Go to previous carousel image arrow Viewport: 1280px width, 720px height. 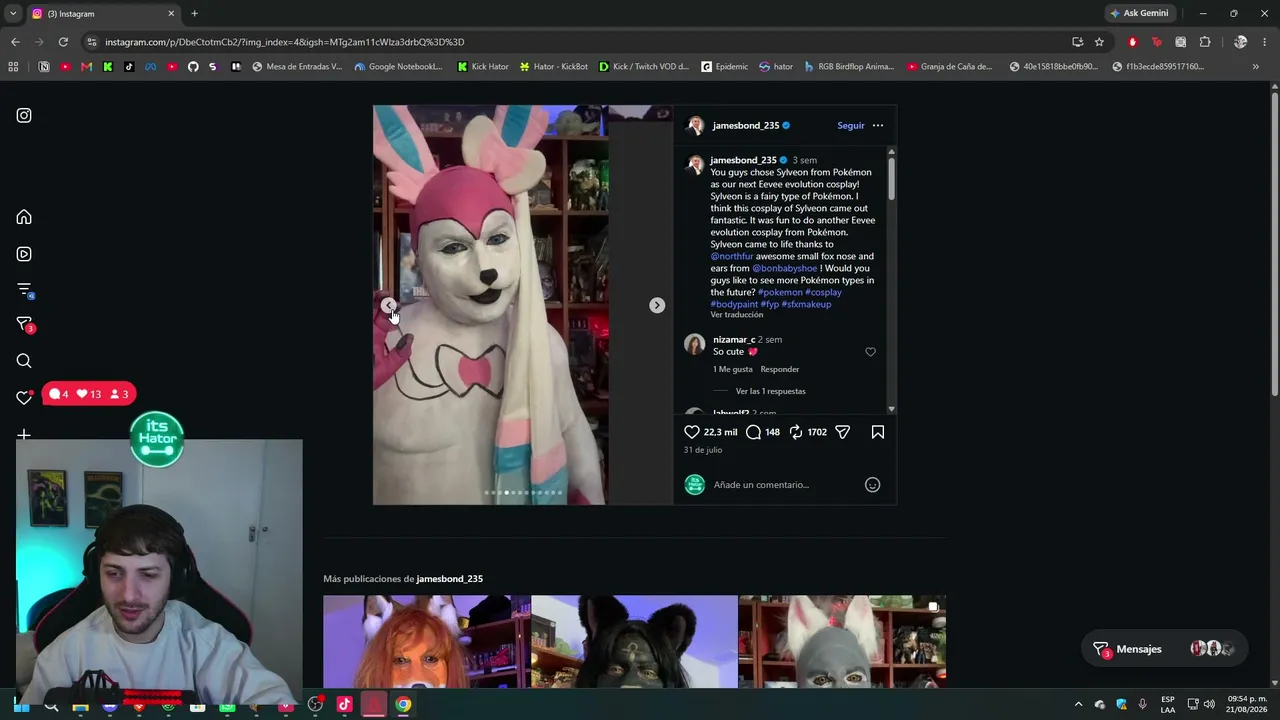pyautogui.click(x=389, y=305)
